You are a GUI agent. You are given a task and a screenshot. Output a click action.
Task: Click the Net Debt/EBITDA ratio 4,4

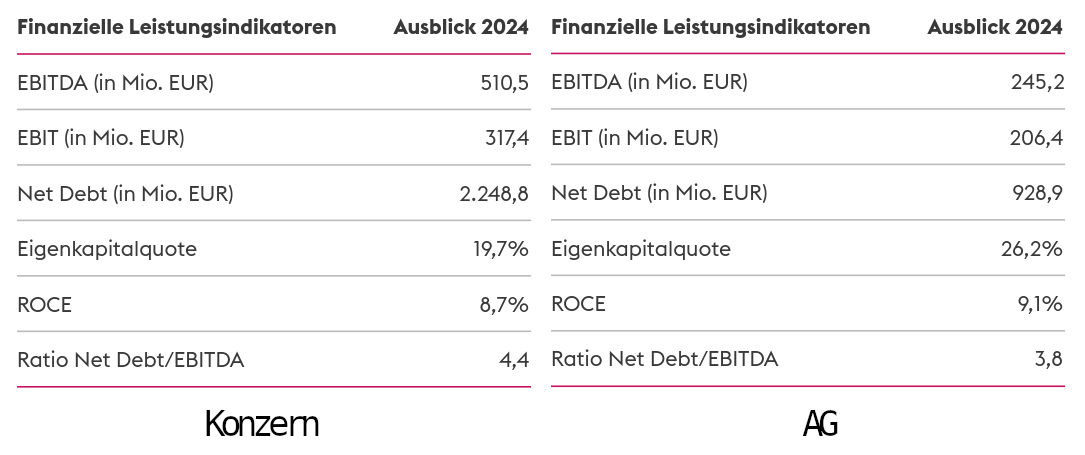point(514,360)
